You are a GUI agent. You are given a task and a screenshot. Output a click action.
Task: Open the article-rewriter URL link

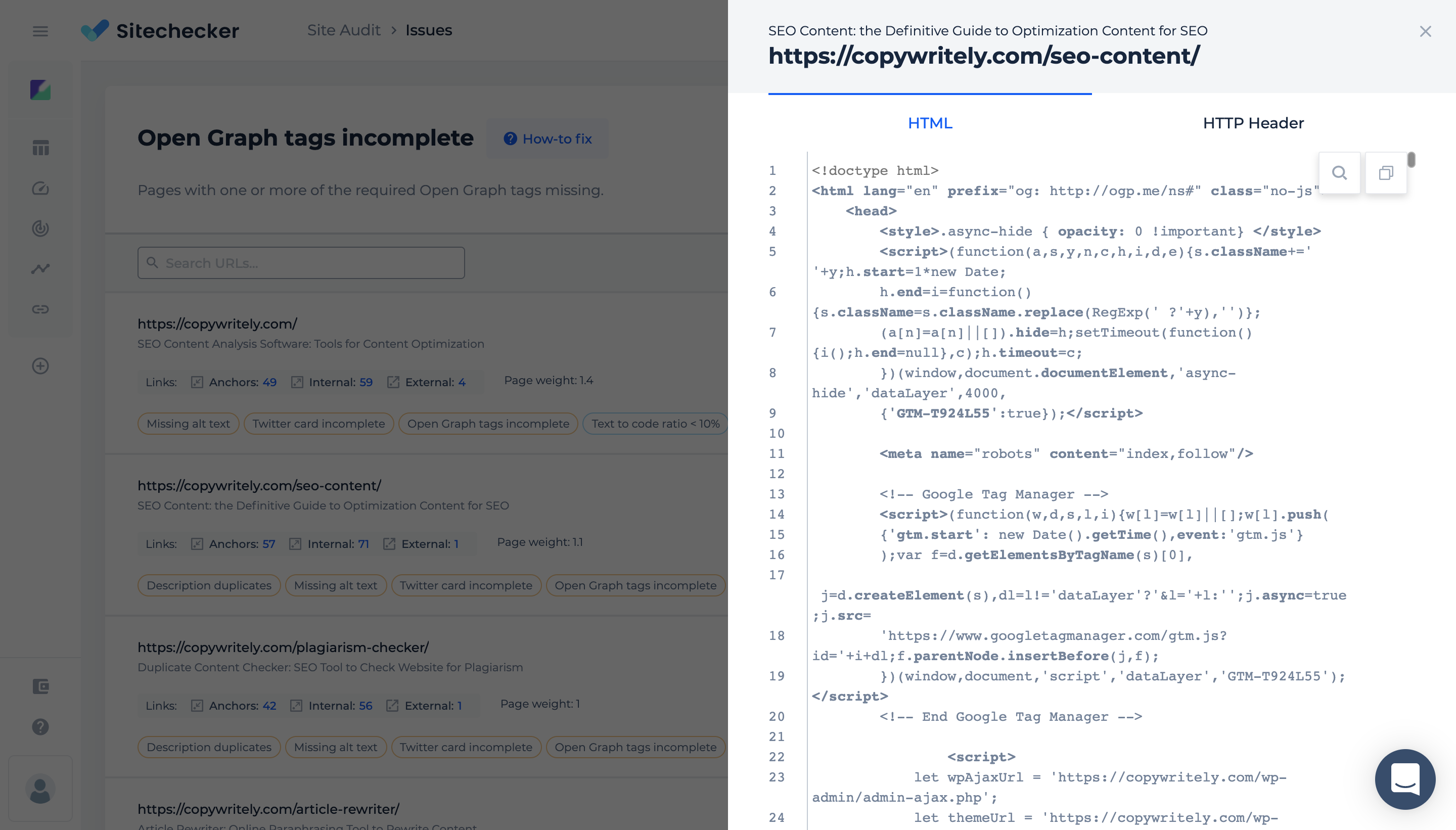tap(268, 808)
